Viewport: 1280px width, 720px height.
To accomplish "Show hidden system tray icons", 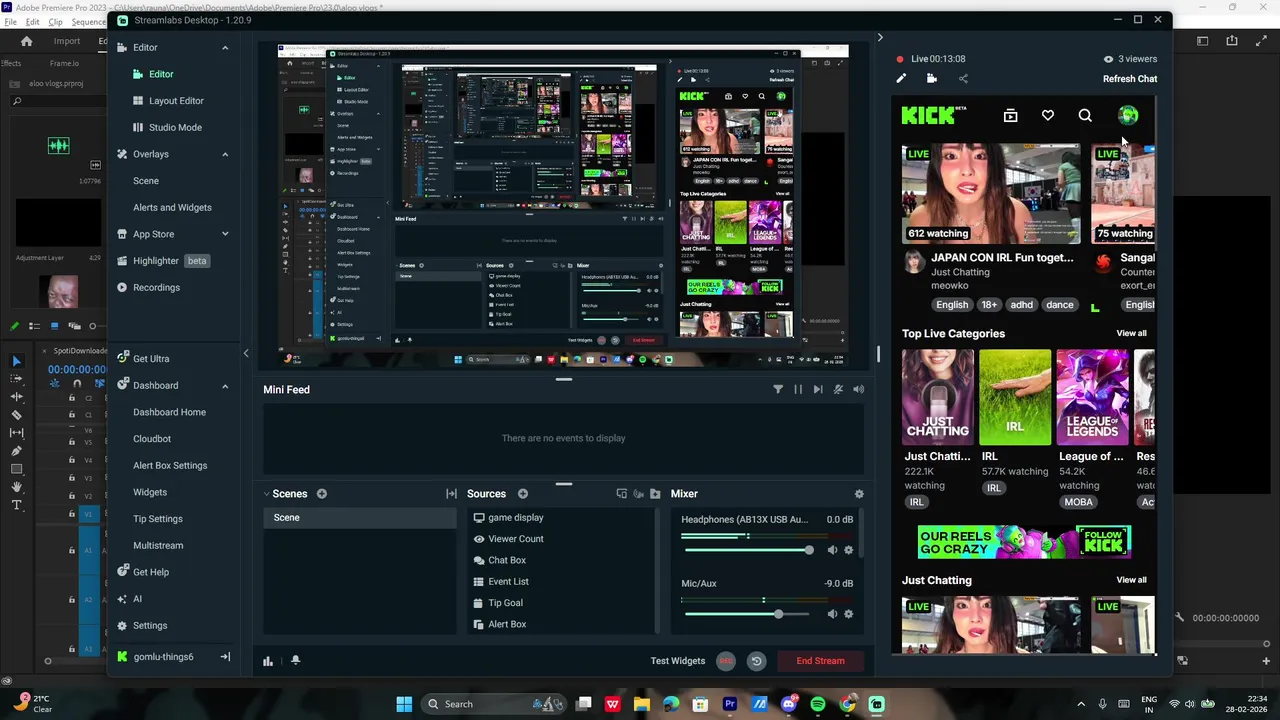I will [x=1081, y=704].
